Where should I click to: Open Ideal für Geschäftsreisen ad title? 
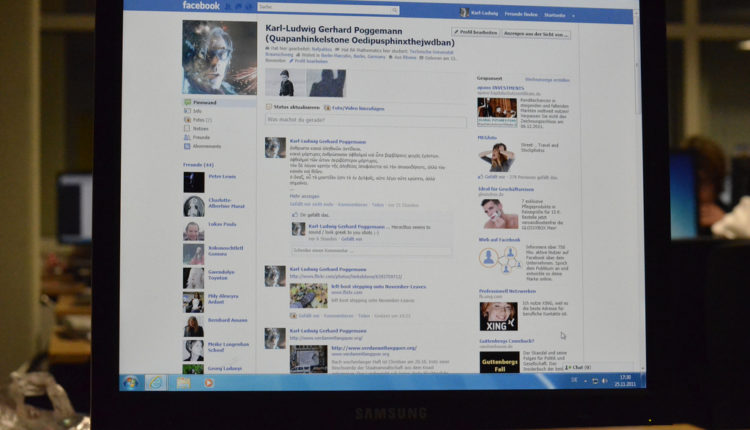coord(506,189)
